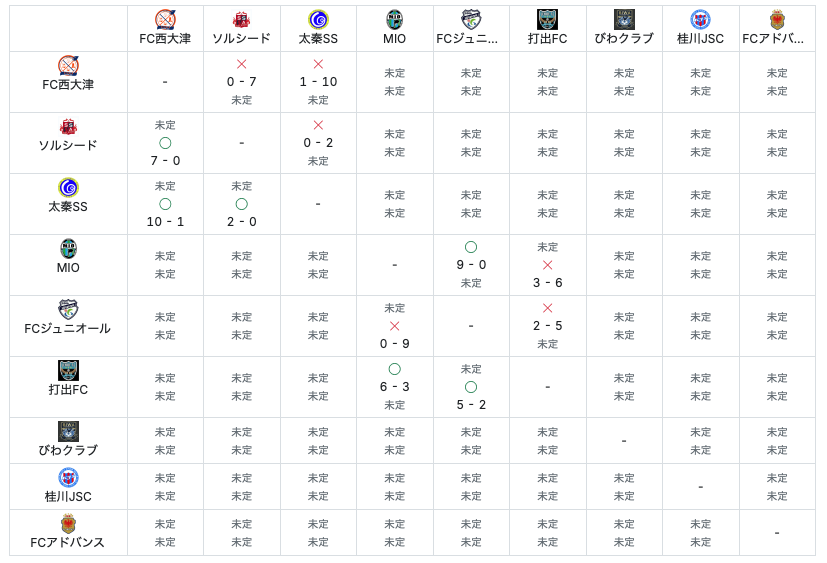Click FC西大津 logo in column header
The image size is (827, 563).
pyautogui.click(x=165, y=19)
